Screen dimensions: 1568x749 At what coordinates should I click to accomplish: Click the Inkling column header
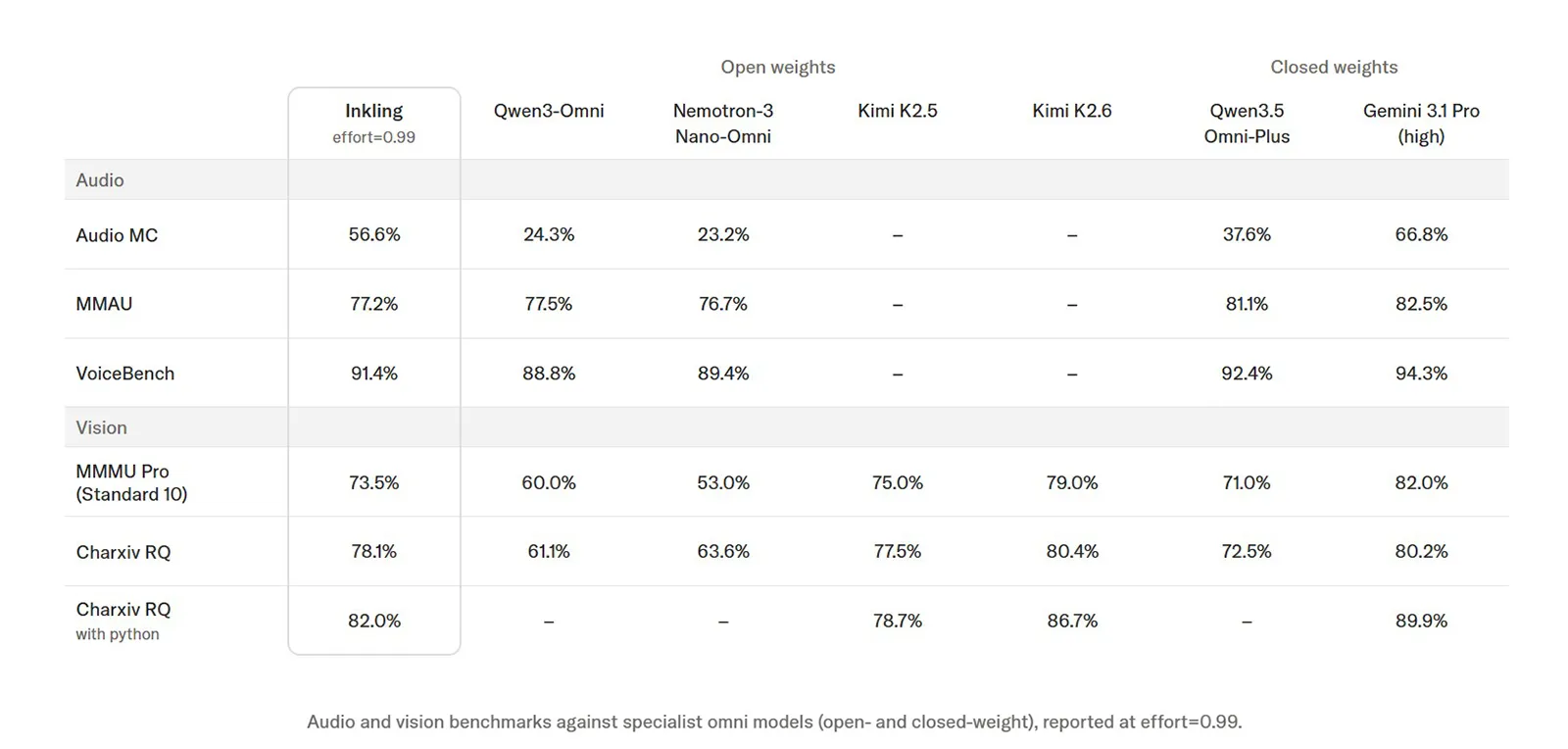pyautogui.click(x=373, y=123)
